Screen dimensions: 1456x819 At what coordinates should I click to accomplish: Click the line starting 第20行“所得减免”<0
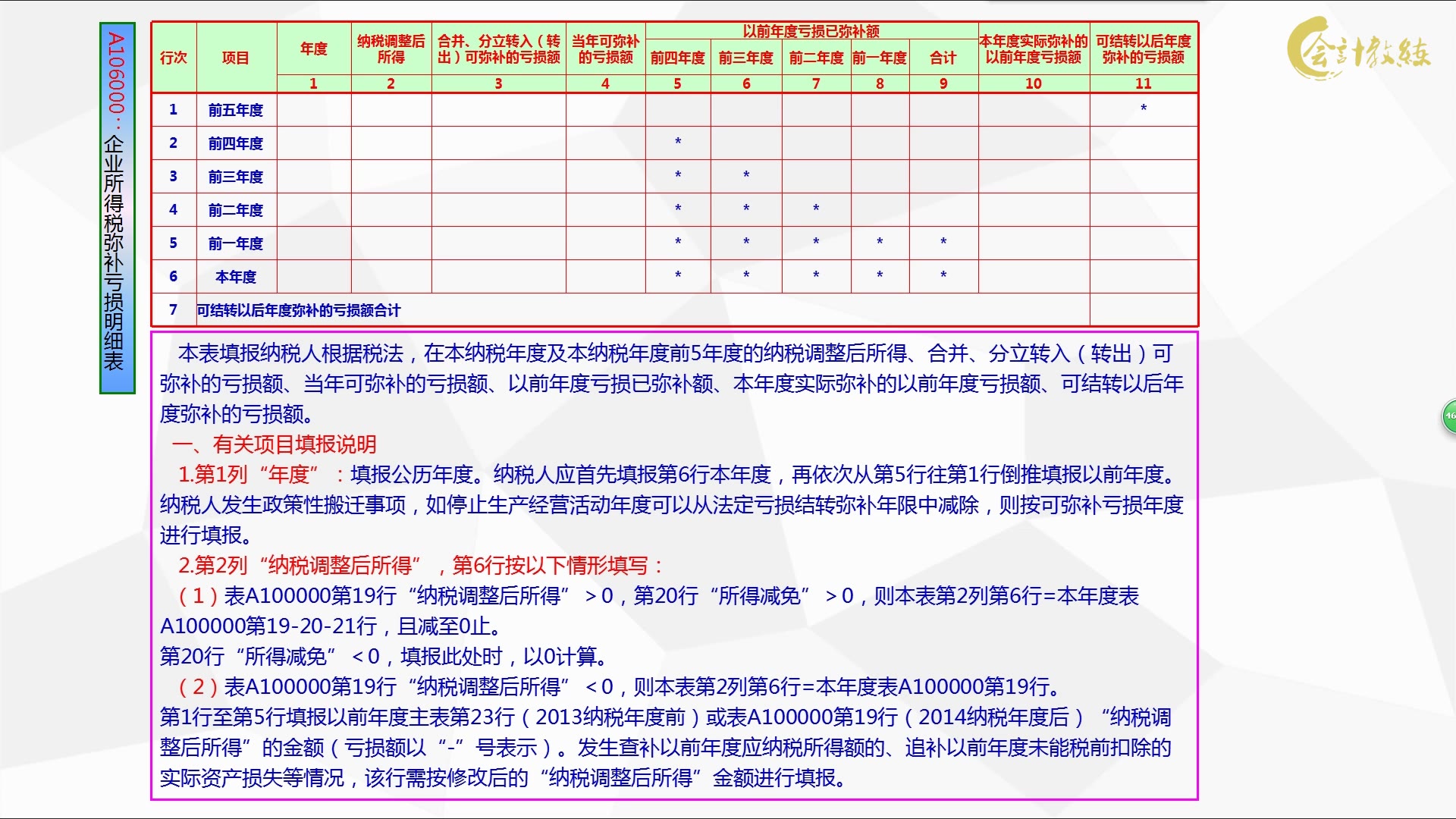[x=383, y=657]
